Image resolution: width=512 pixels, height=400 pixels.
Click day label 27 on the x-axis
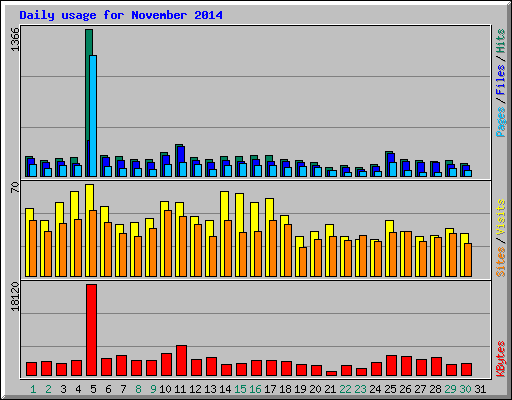pos(420,389)
